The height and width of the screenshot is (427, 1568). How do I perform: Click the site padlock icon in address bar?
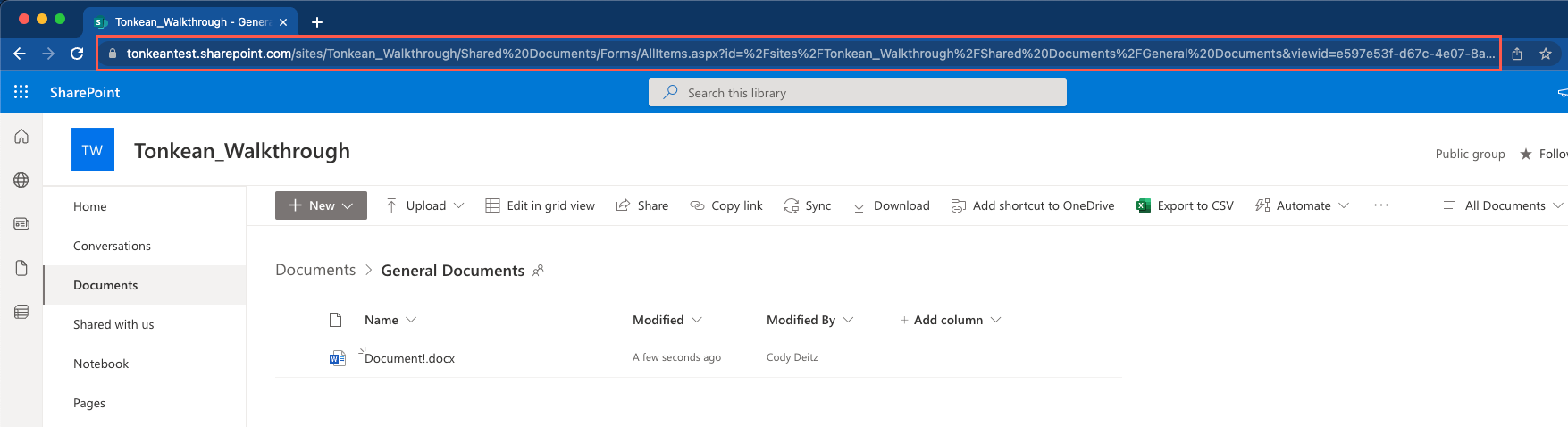click(112, 54)
